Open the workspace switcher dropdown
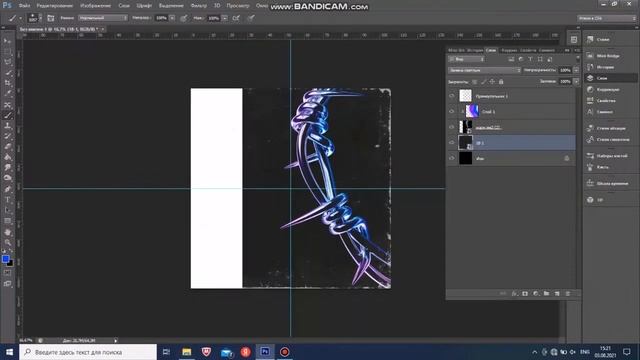This screenshot has width=640, height=360. [607, 18]
